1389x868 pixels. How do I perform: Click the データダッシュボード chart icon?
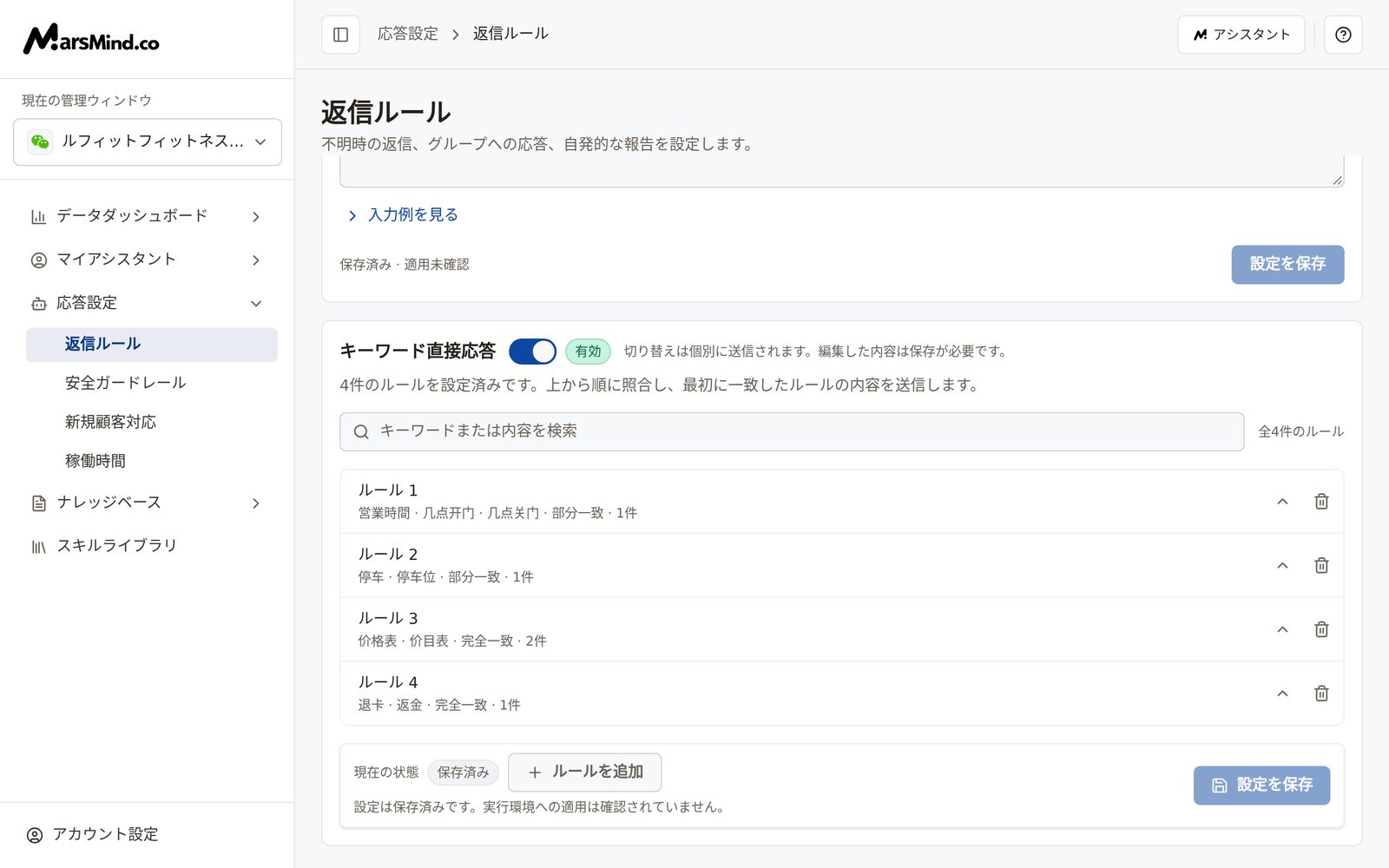tap(38, 216)
